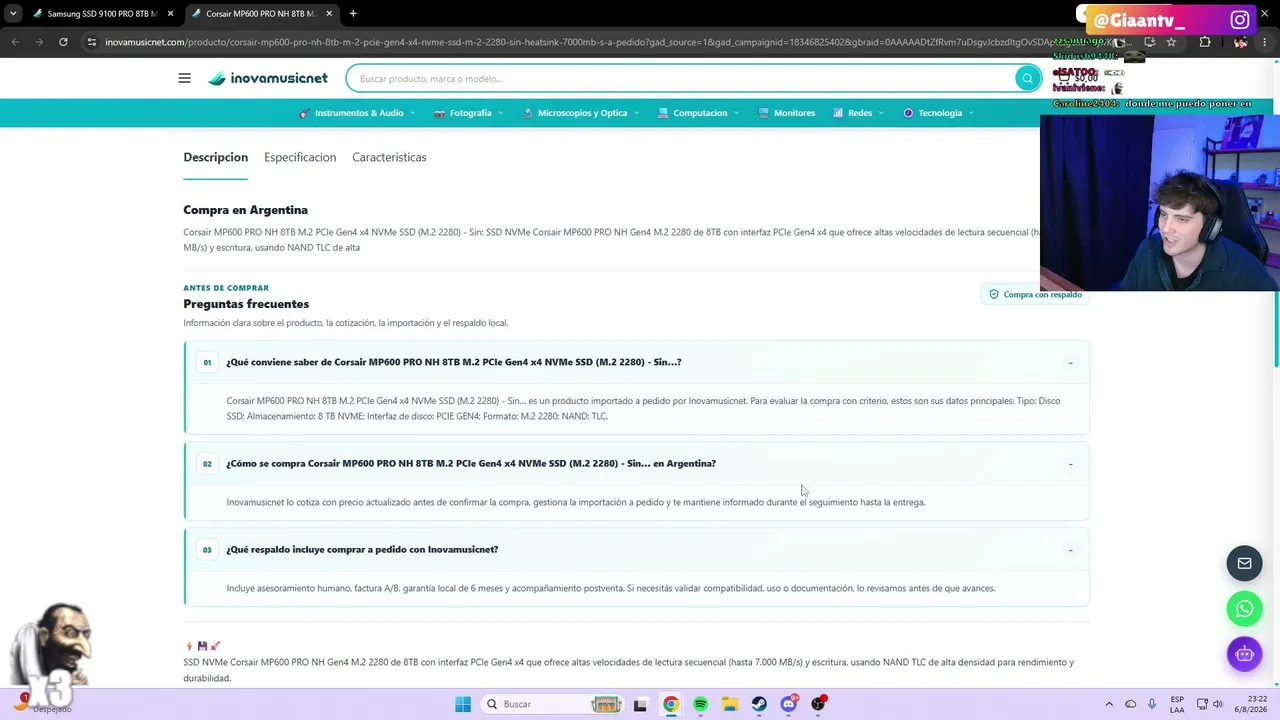
Task: Collapse the '¿Qué conviene saber' FAQ item
Action: [x=637, y=362]
